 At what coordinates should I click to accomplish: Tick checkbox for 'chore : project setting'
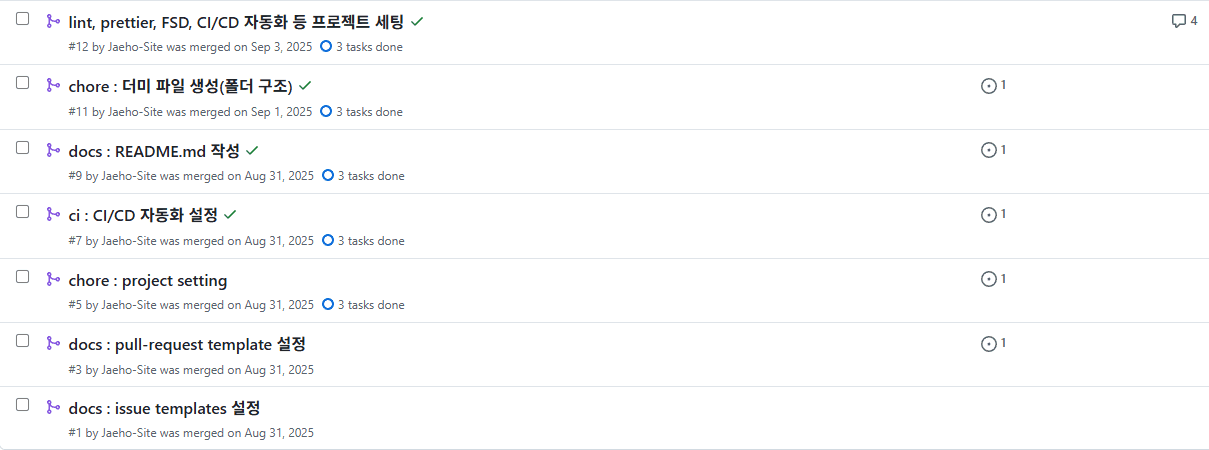pyautogui.click(x=23, y=276)
